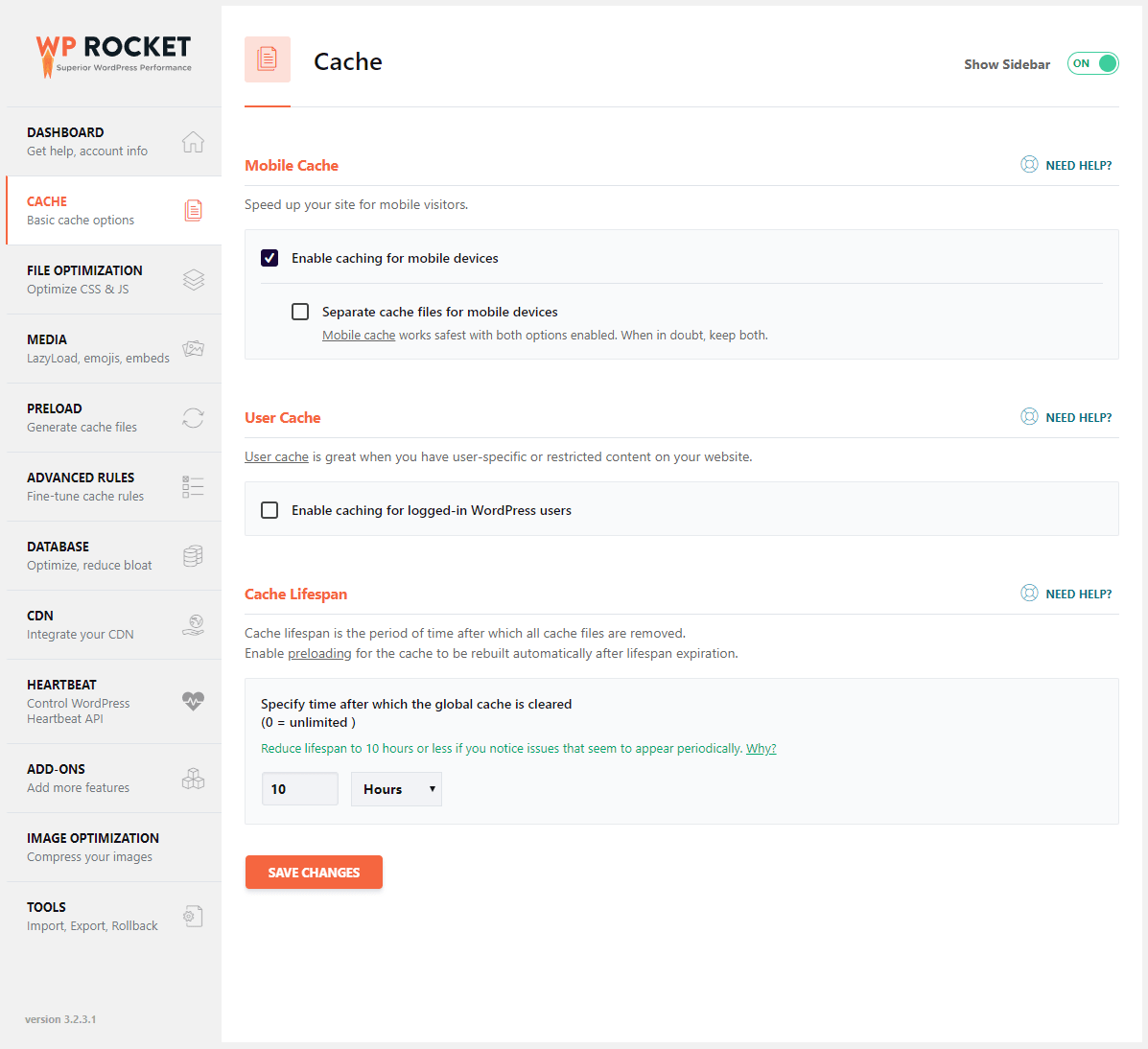Select the Media images icon
The width and height of the screenshot is (1148, 1049).
tap(194, 348)
